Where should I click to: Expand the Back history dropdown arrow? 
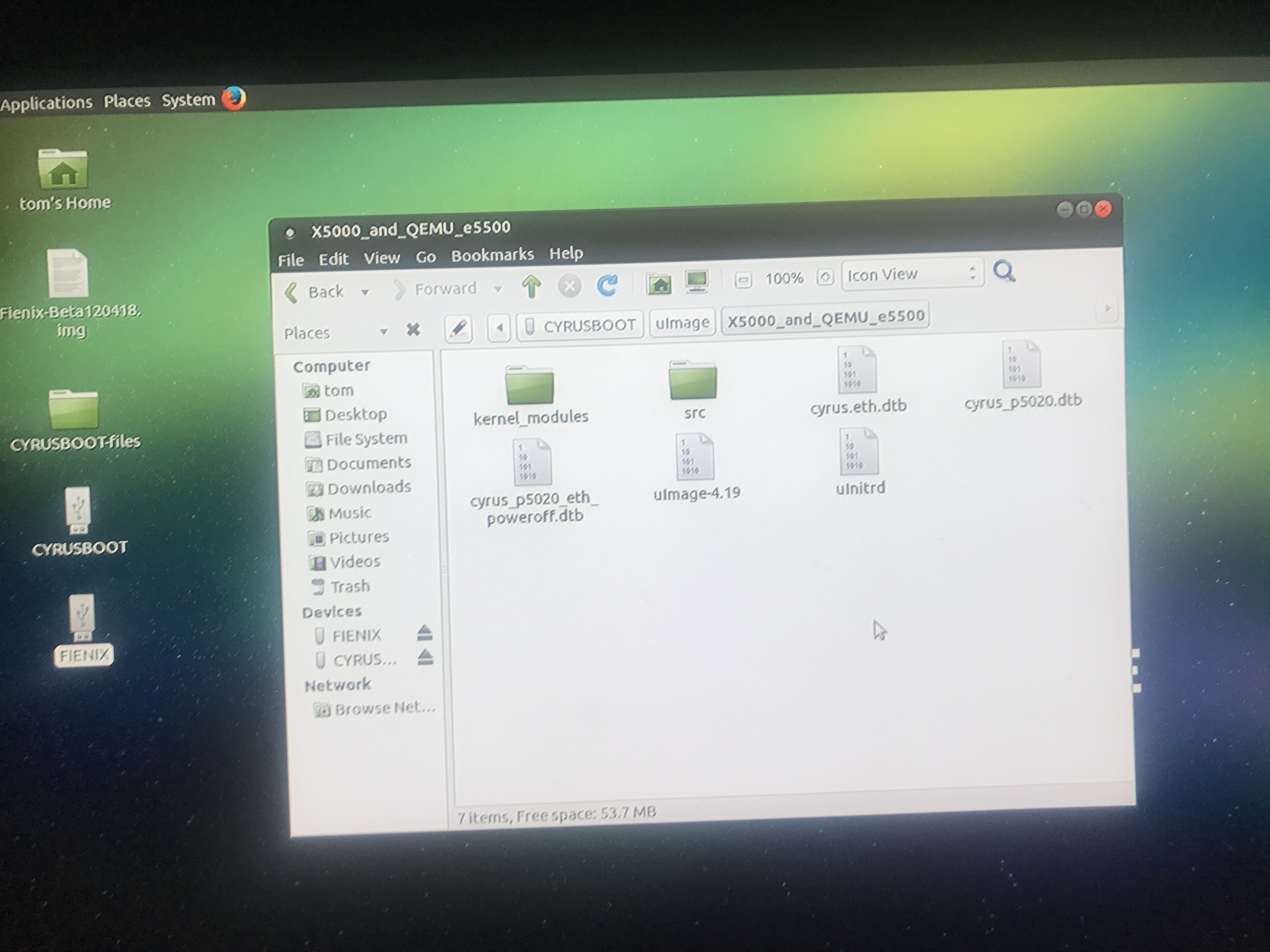pos(364,292)
